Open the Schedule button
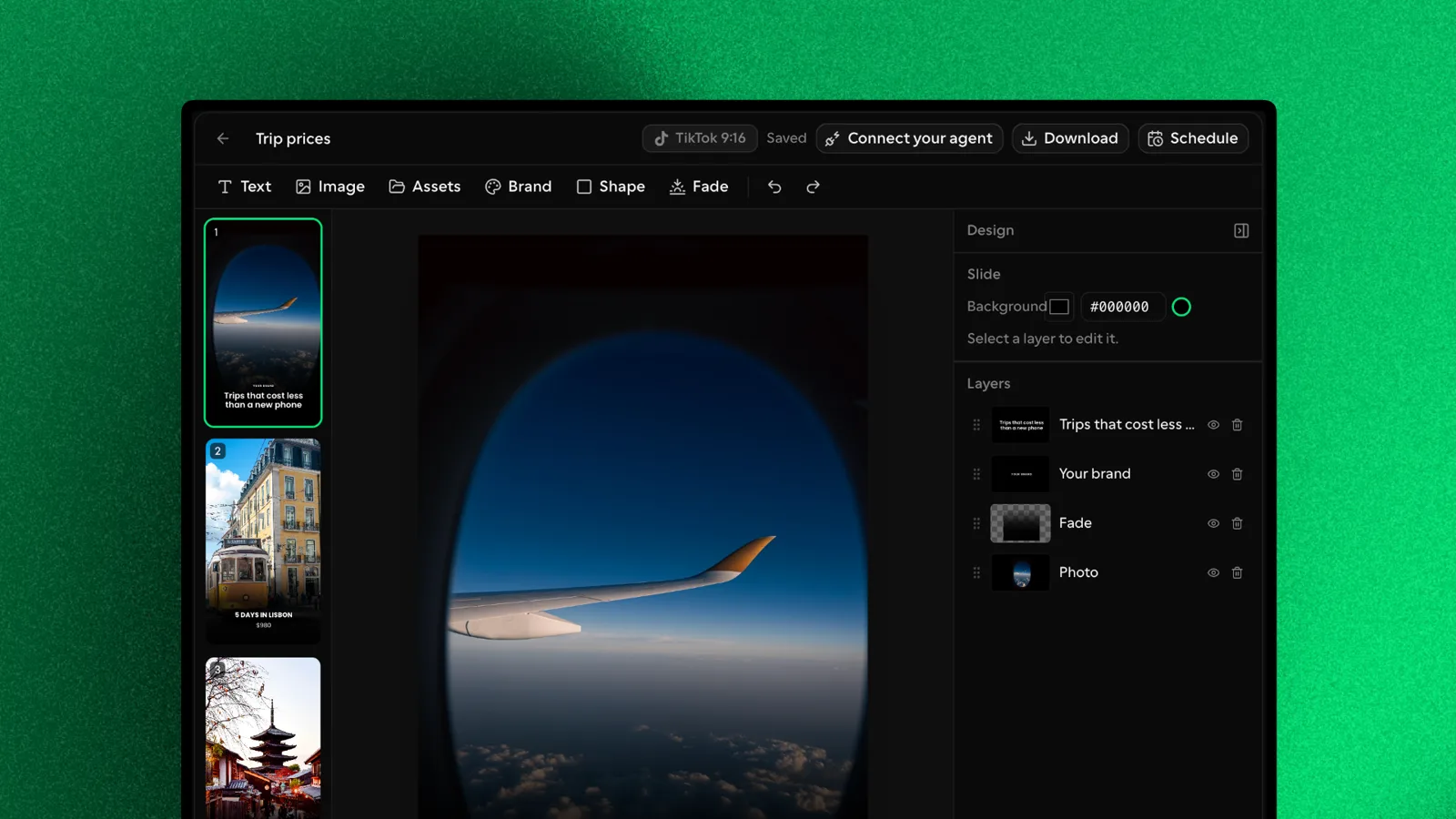Image resolution: width=1456 pixels, height=819 pixels. point(1193,138)
